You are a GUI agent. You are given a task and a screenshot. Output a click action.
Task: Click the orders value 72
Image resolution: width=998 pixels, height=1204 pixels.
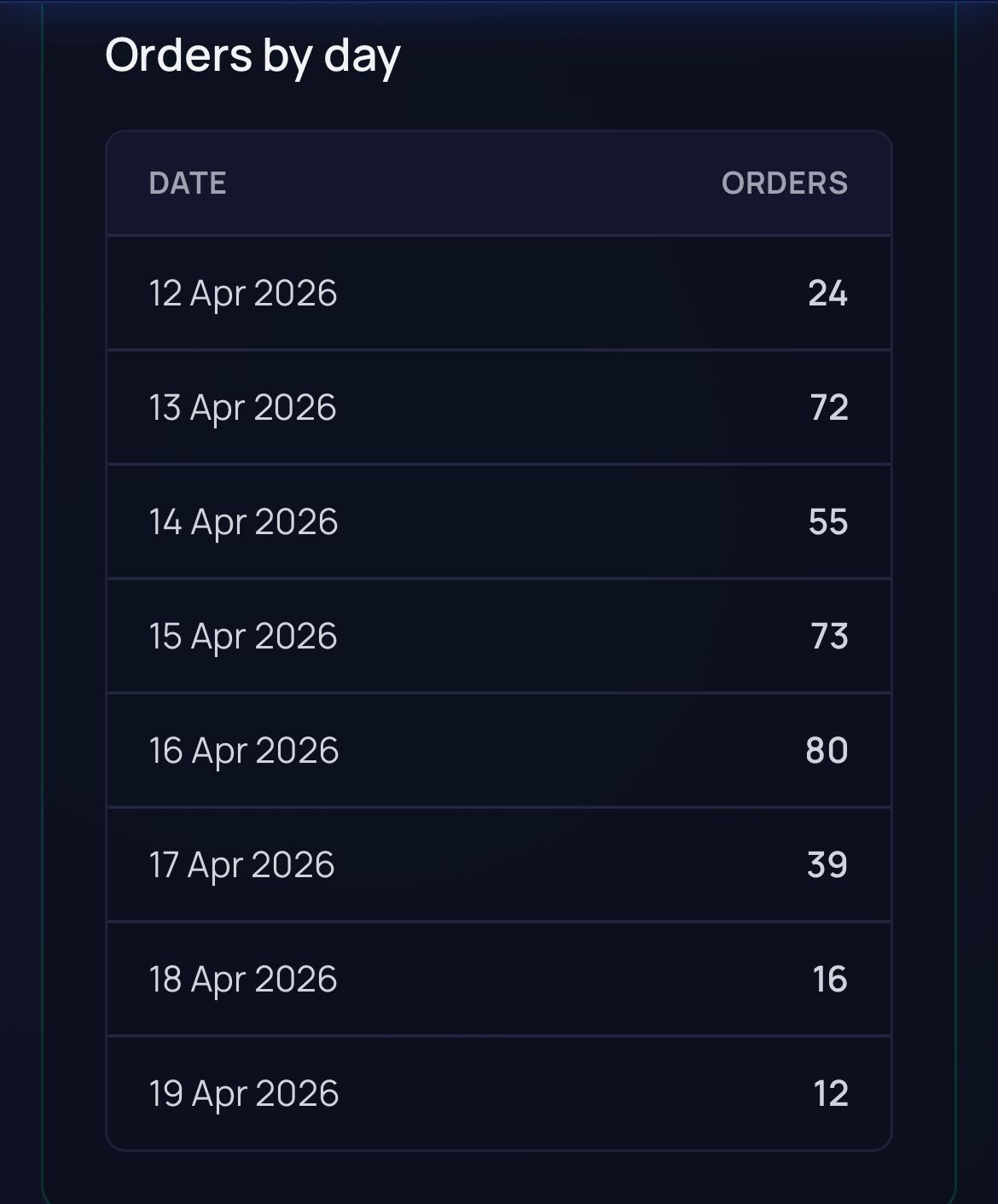tap(829, 407)
